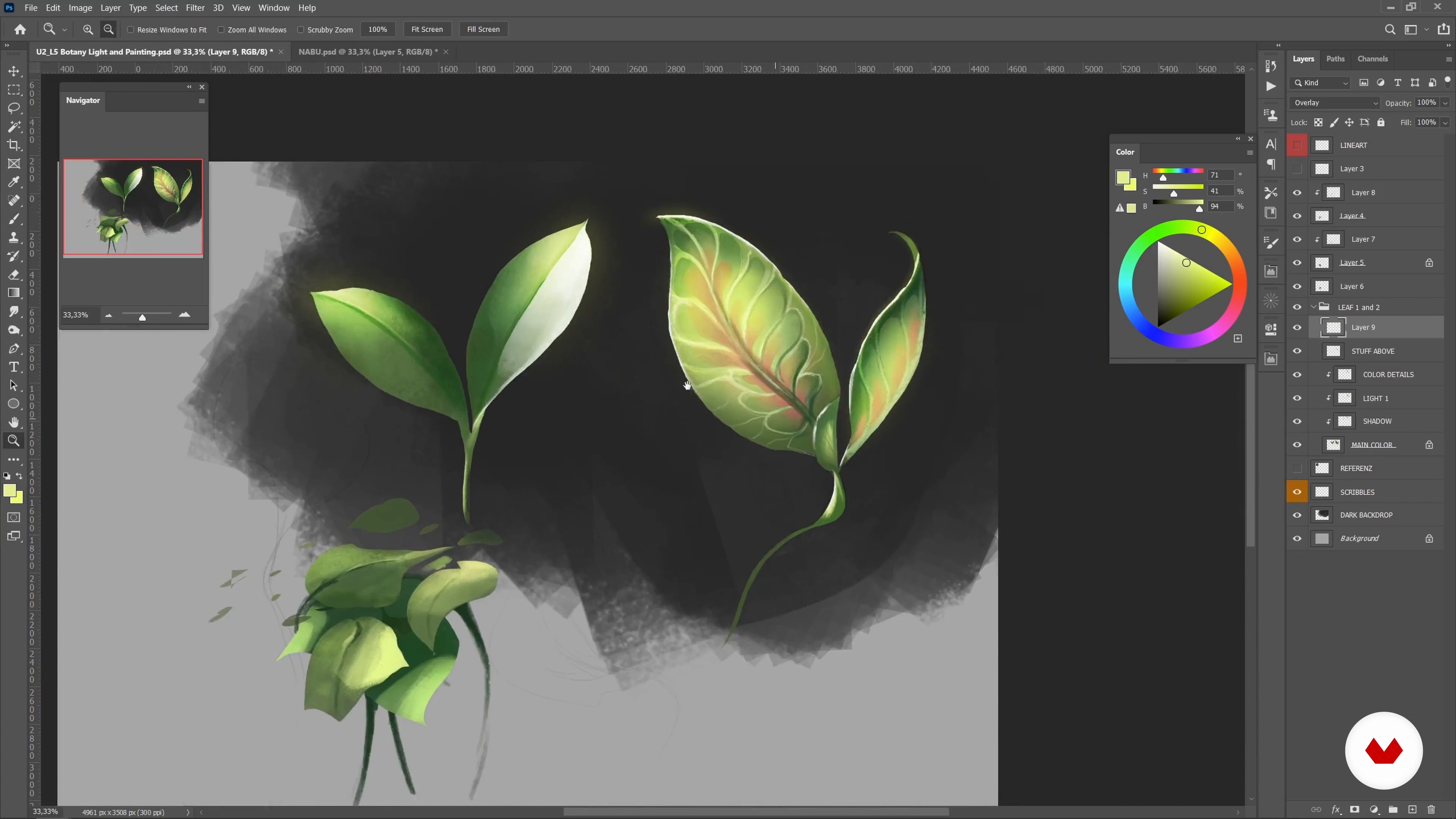Image resolution: width=1456 pixels, height=819 pixels.
Task: Open the Color panel menu
Action: (1250, 152)
